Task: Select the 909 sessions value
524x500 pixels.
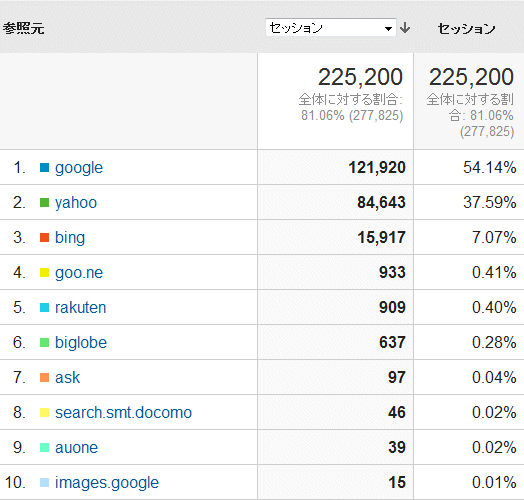Action: [x=392, y=307]
